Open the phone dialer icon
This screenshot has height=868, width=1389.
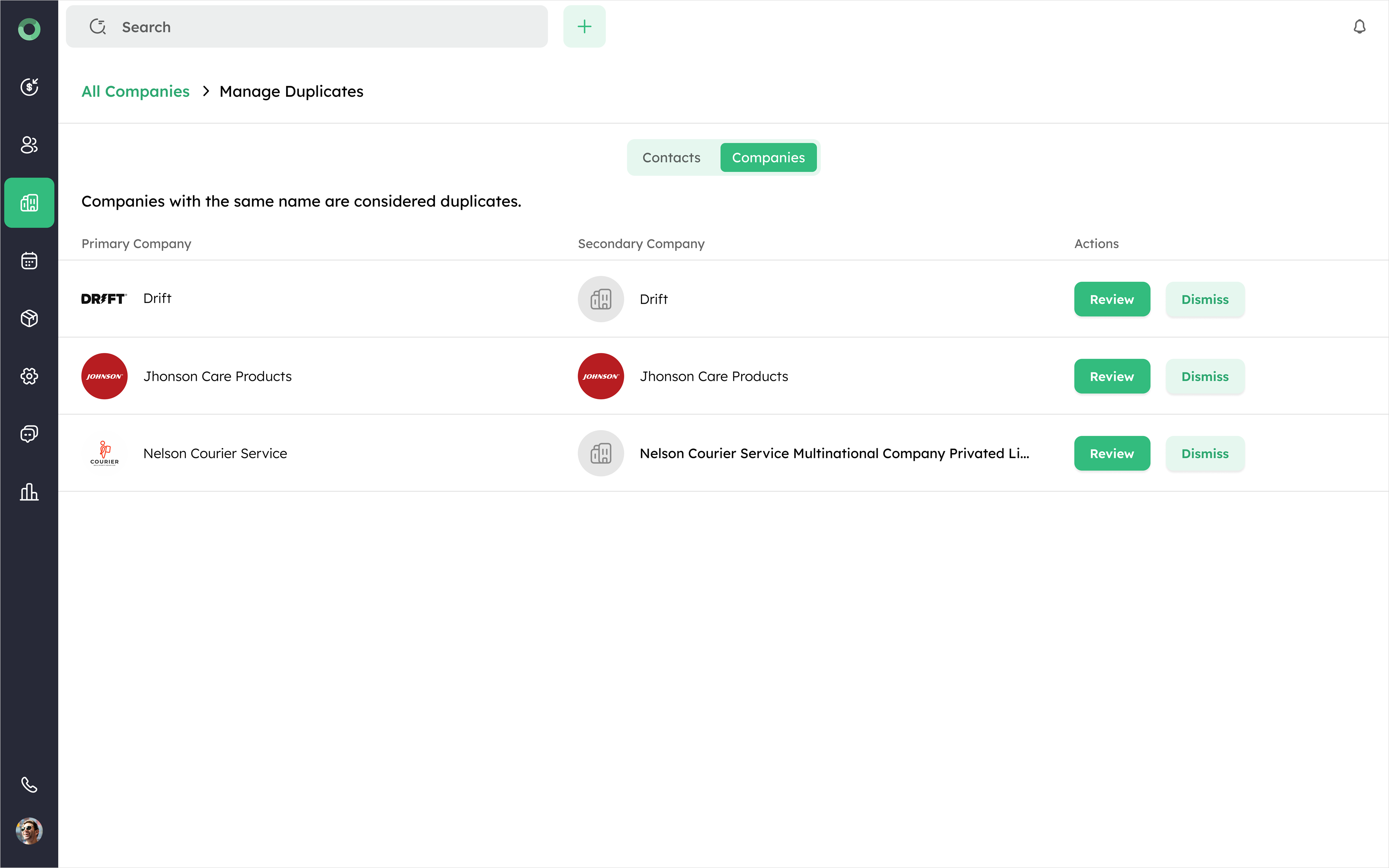pyautogui.click(x=29, y=784)
